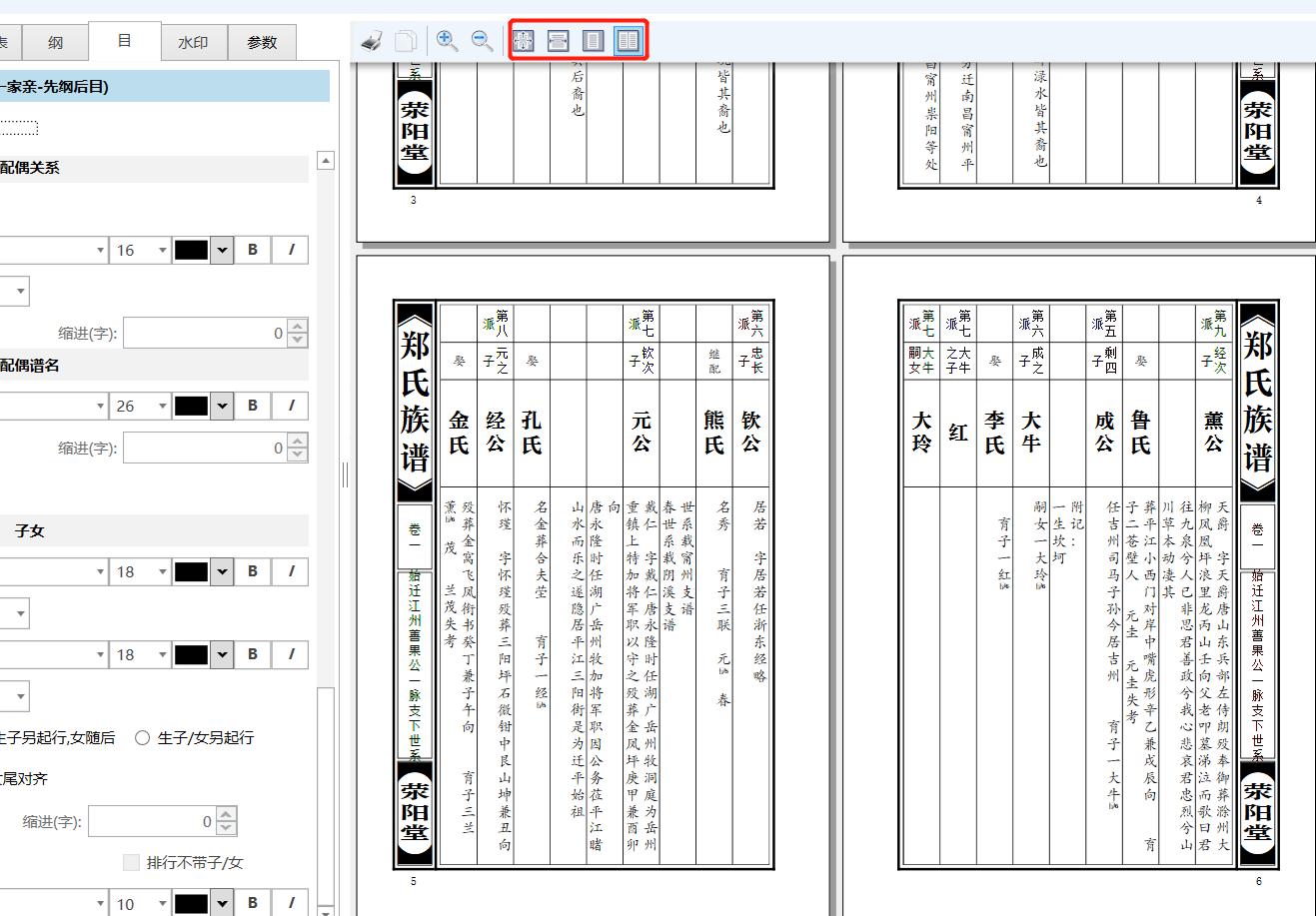
Task: Click black color swatch in size 26 row
Action: (191, 406)
